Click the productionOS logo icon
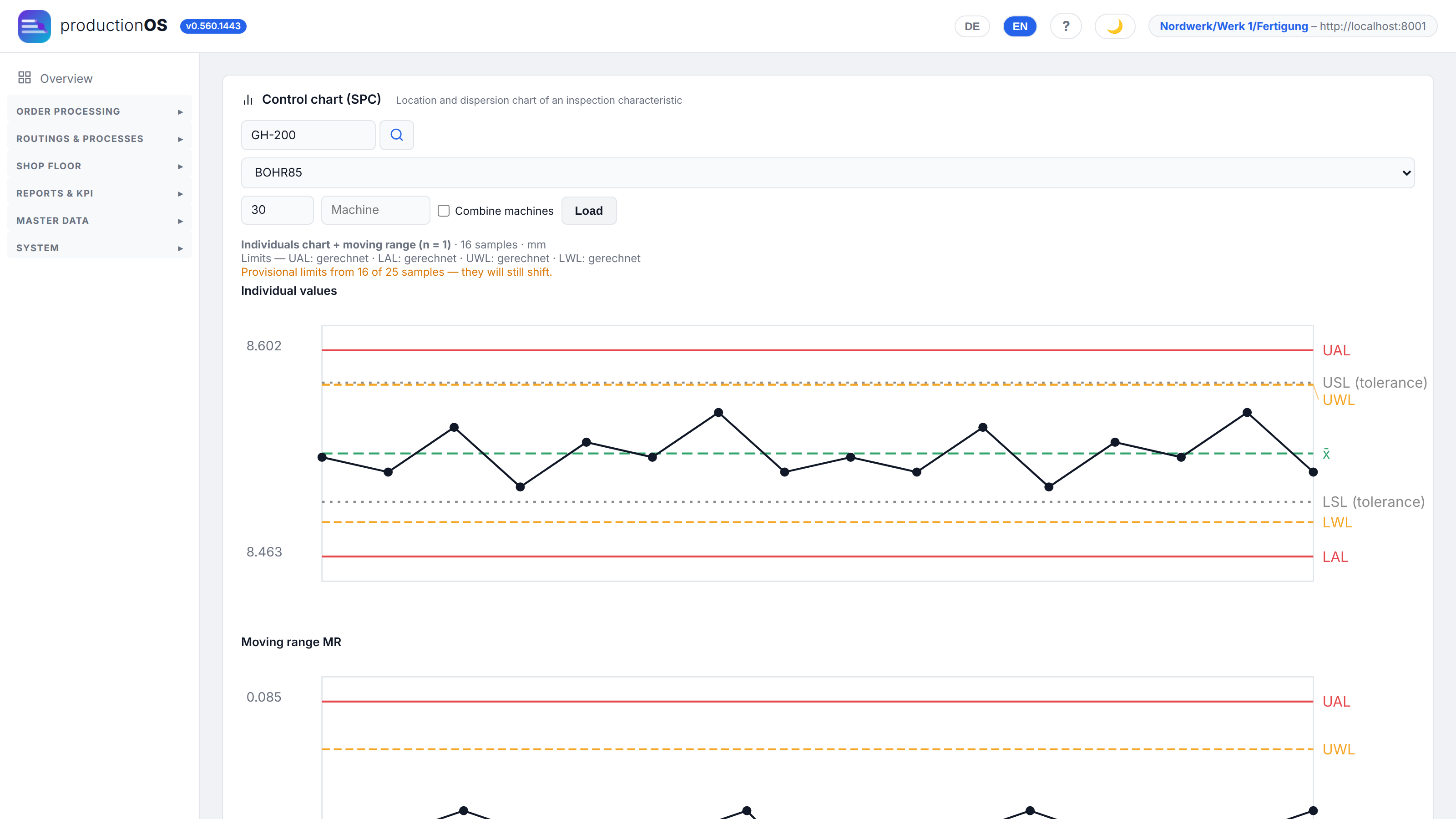The height and width of the screenshot is (819, 1456). pos(34,26)
